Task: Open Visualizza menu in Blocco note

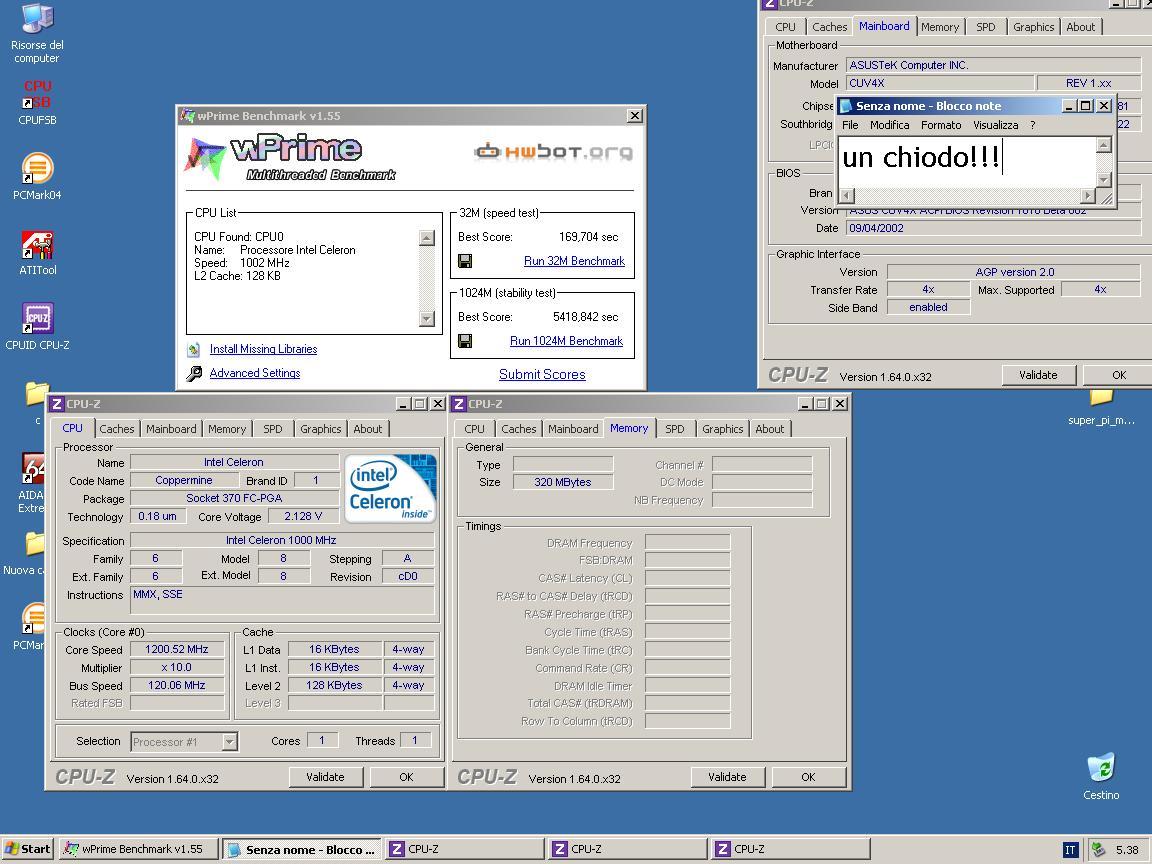Action: click(996, 125)
